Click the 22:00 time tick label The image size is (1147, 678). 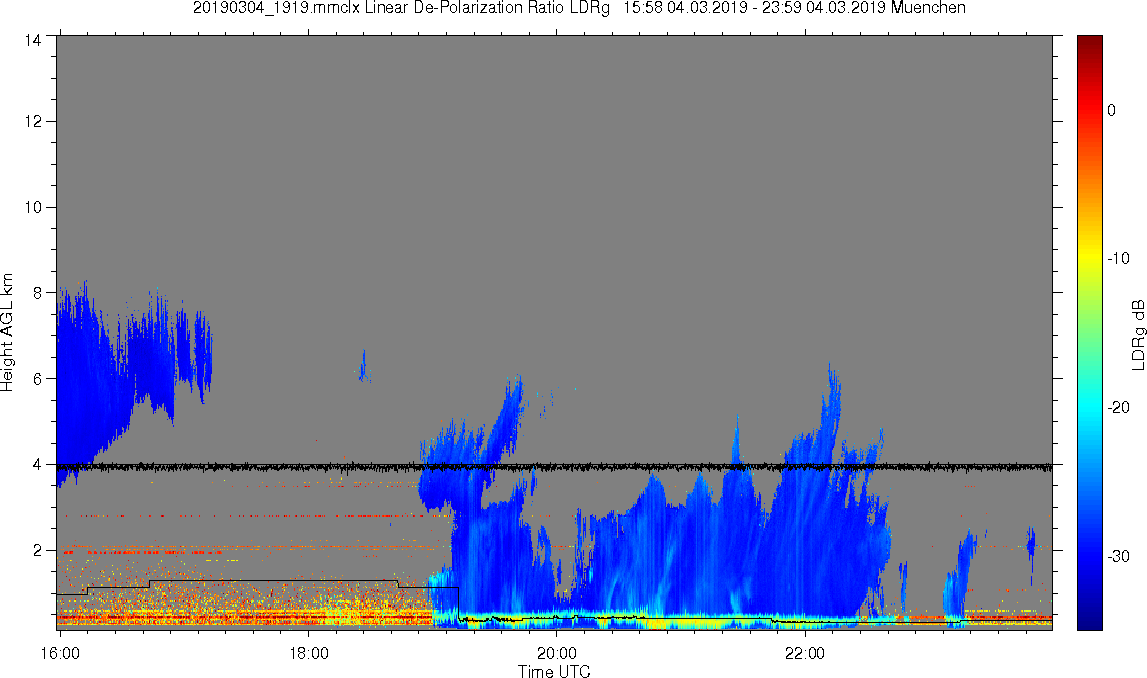coord(805,653)
